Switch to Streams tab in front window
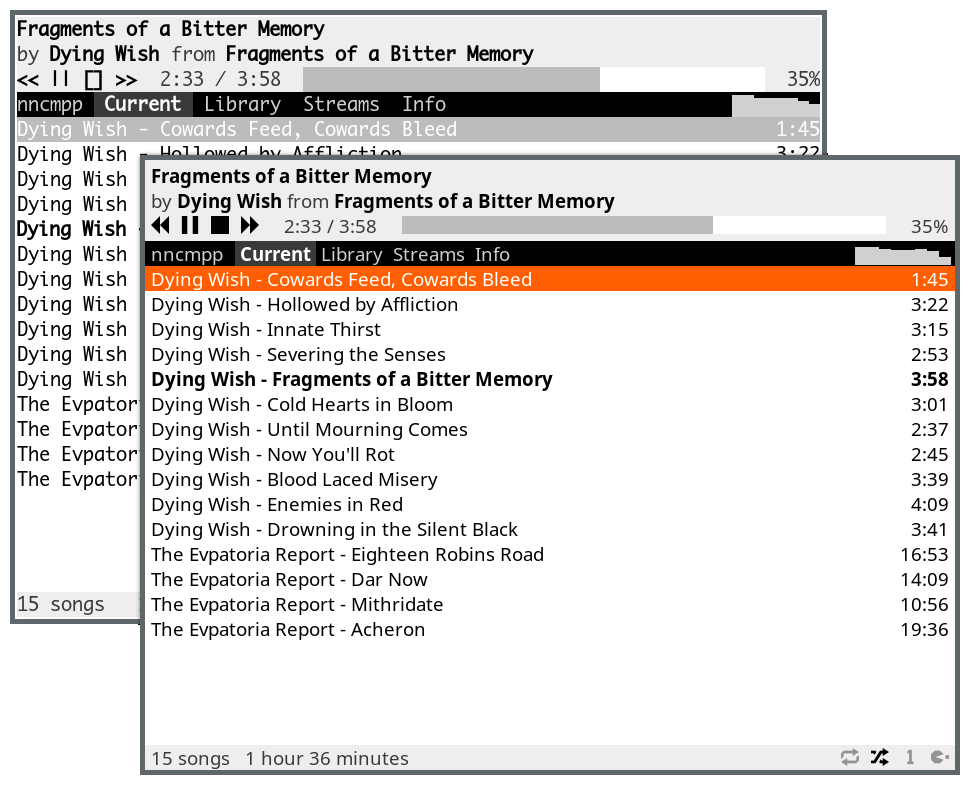The width and height of the screenshot is (970, 785). click(428, 254)
